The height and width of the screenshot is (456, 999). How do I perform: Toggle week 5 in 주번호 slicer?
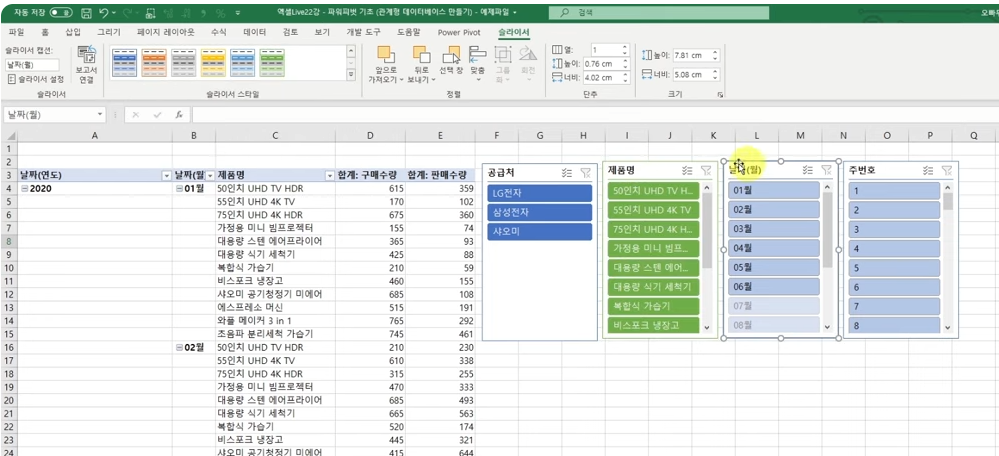click(x=895, y=268)
